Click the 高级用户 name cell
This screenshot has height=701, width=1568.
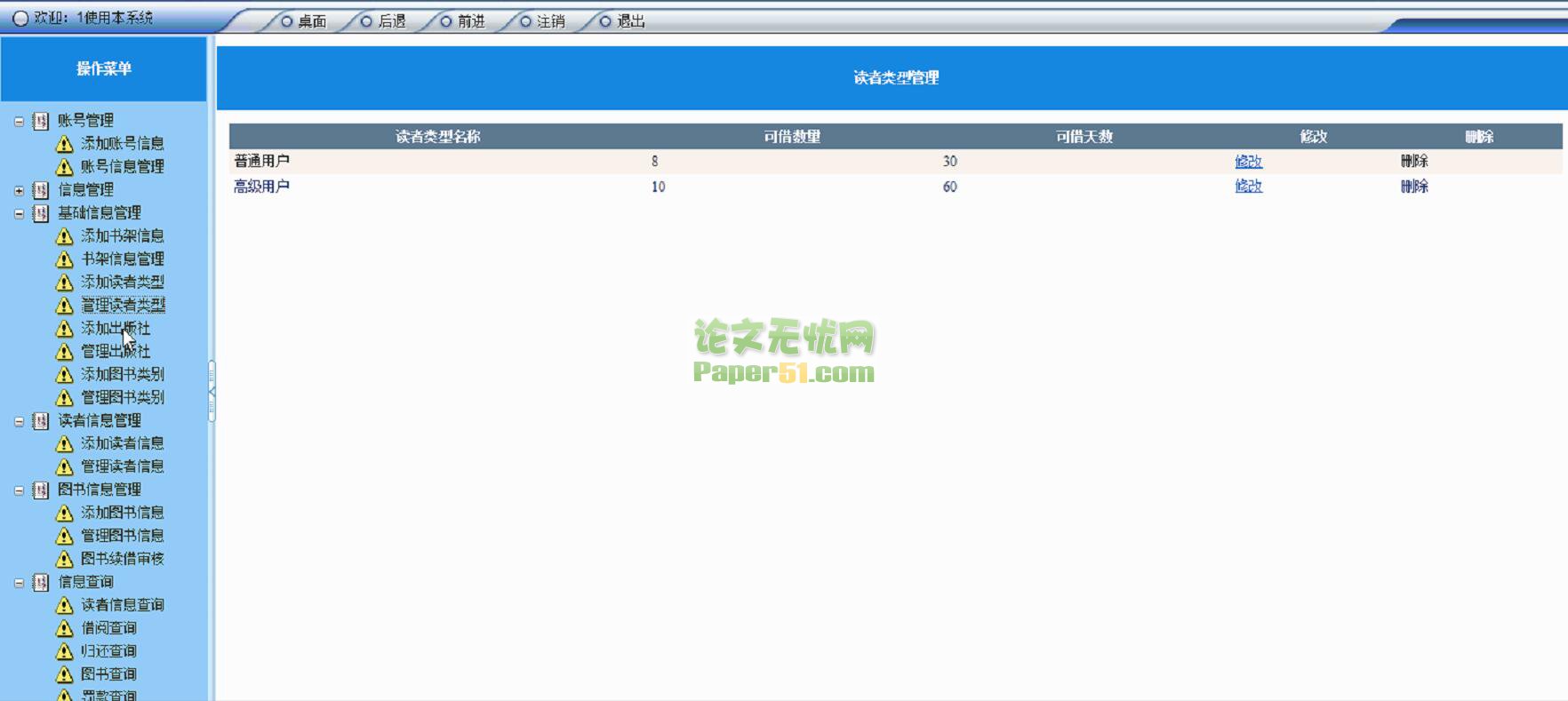261,187
